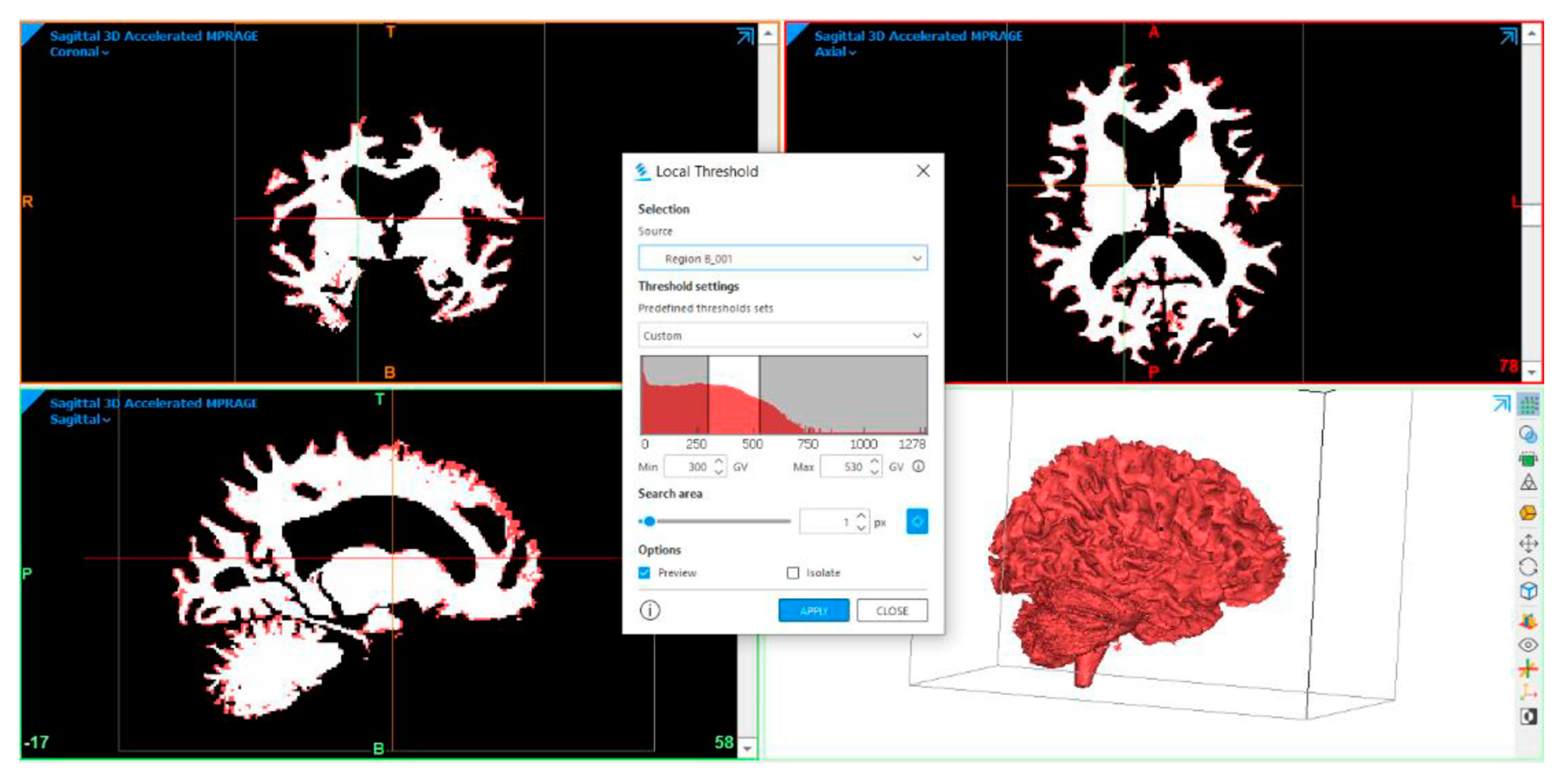The image size is (1568, 778).
Task: Click the Search area slider handle
Action: point(649,521)
